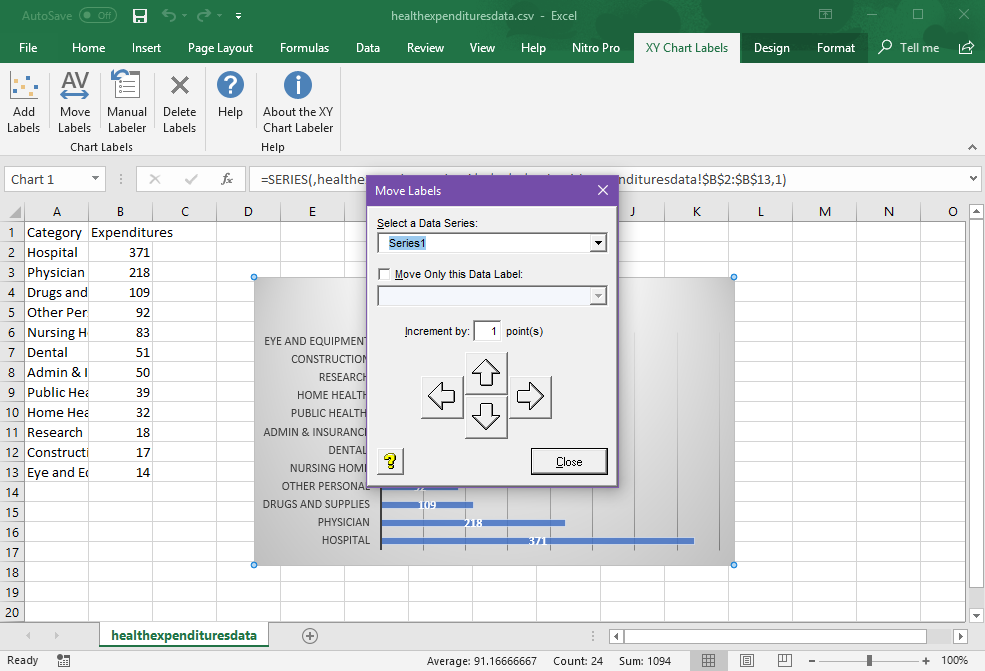Click the Undo icon
The image size is (985, 671).
point(166,15)
